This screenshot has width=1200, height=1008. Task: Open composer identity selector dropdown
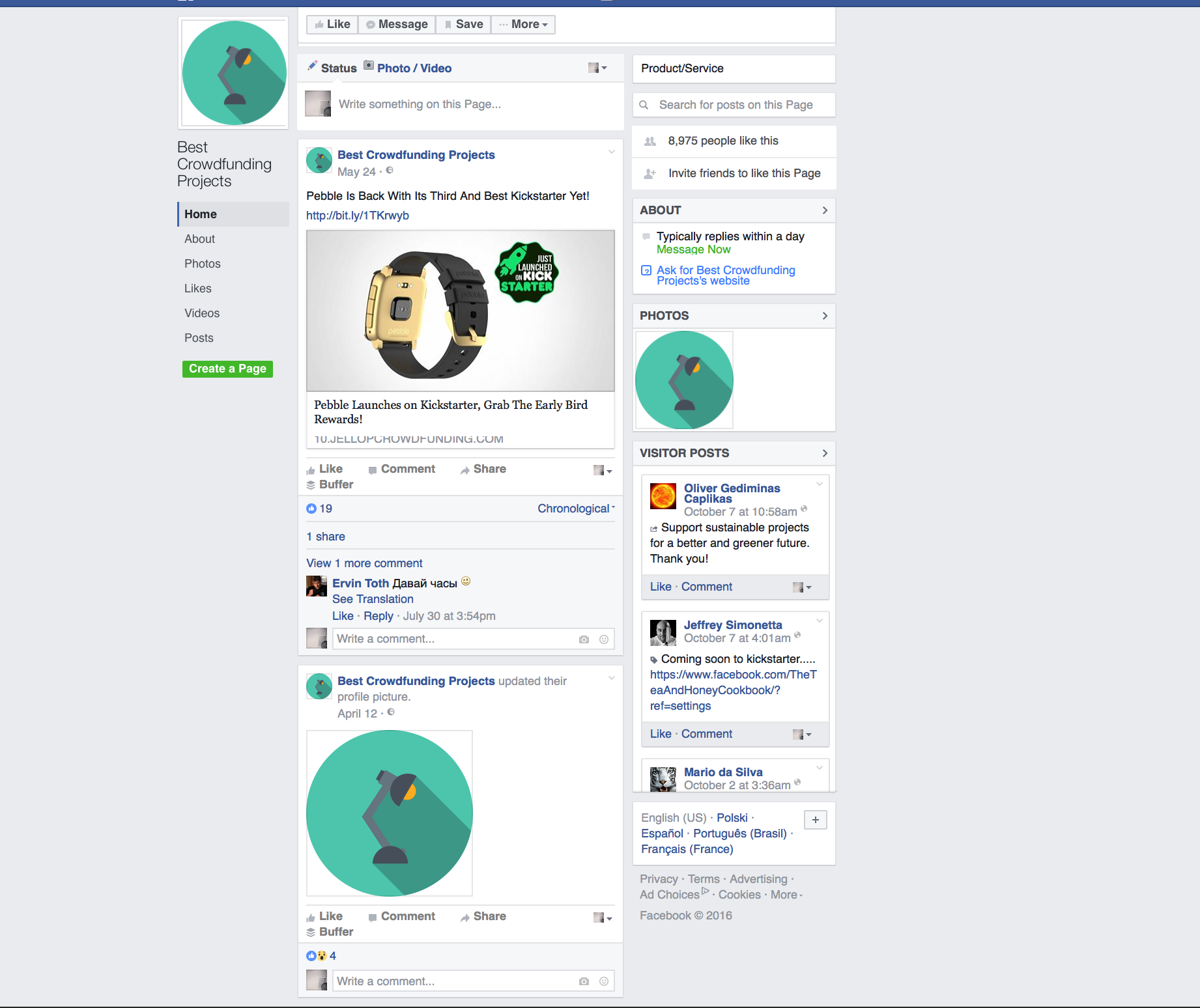pos(597,68)
